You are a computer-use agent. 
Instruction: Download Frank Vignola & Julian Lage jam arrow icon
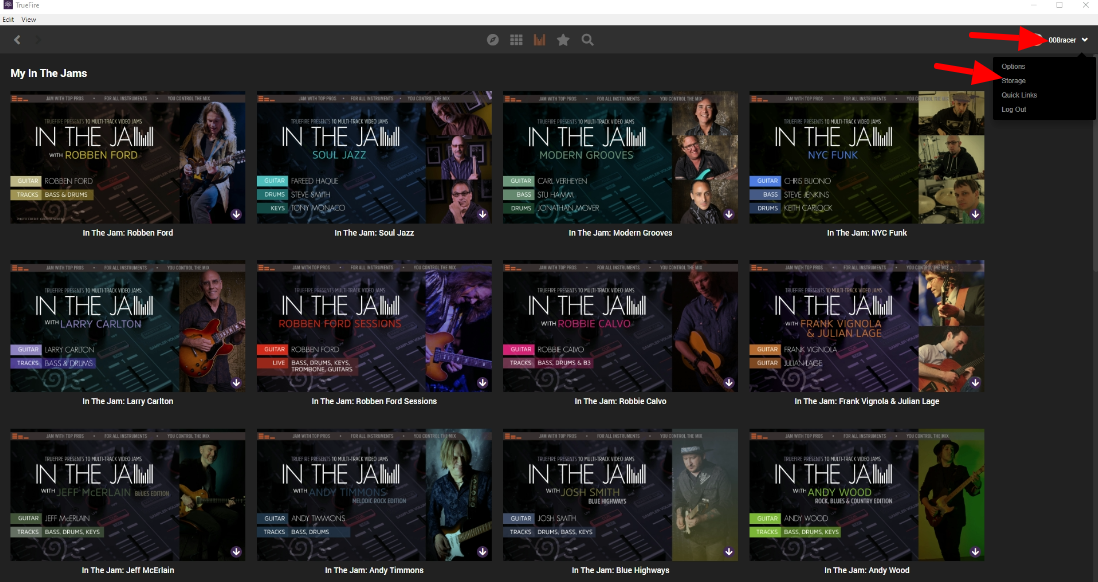pos(975,382)
